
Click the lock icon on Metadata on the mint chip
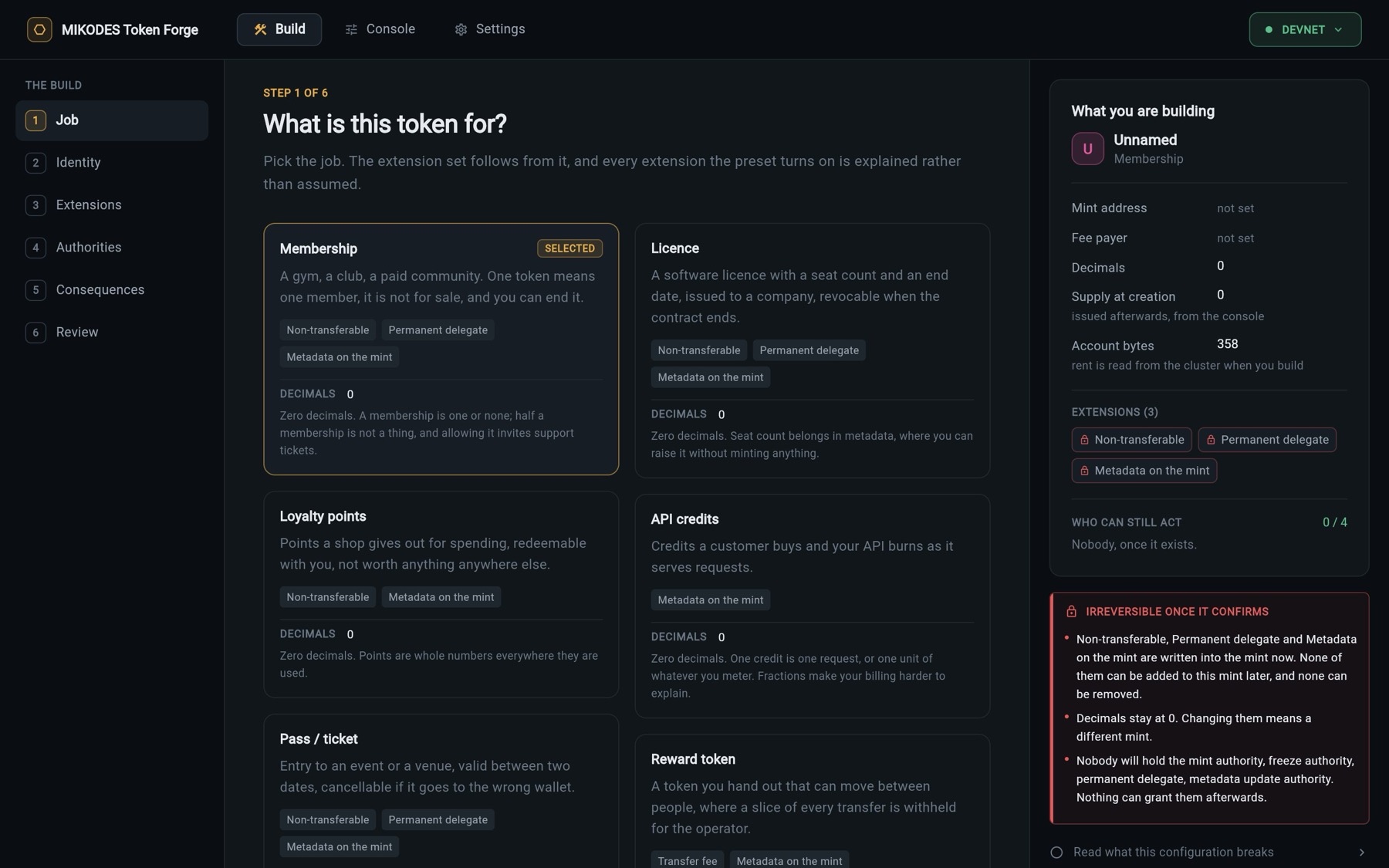tap(1084, 471)
